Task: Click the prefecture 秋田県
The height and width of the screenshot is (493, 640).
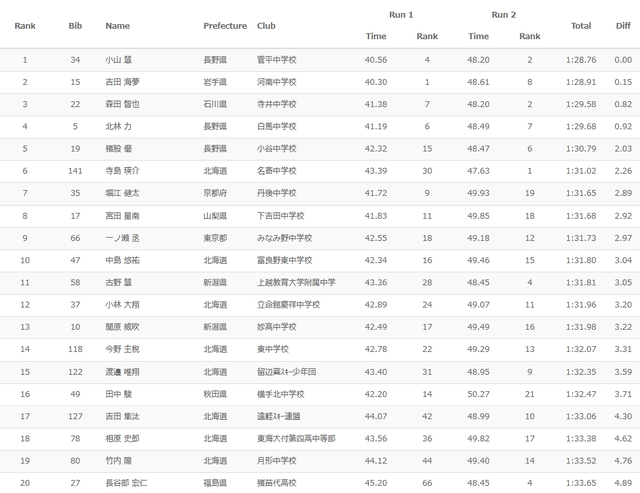Action: click(215, 394)
